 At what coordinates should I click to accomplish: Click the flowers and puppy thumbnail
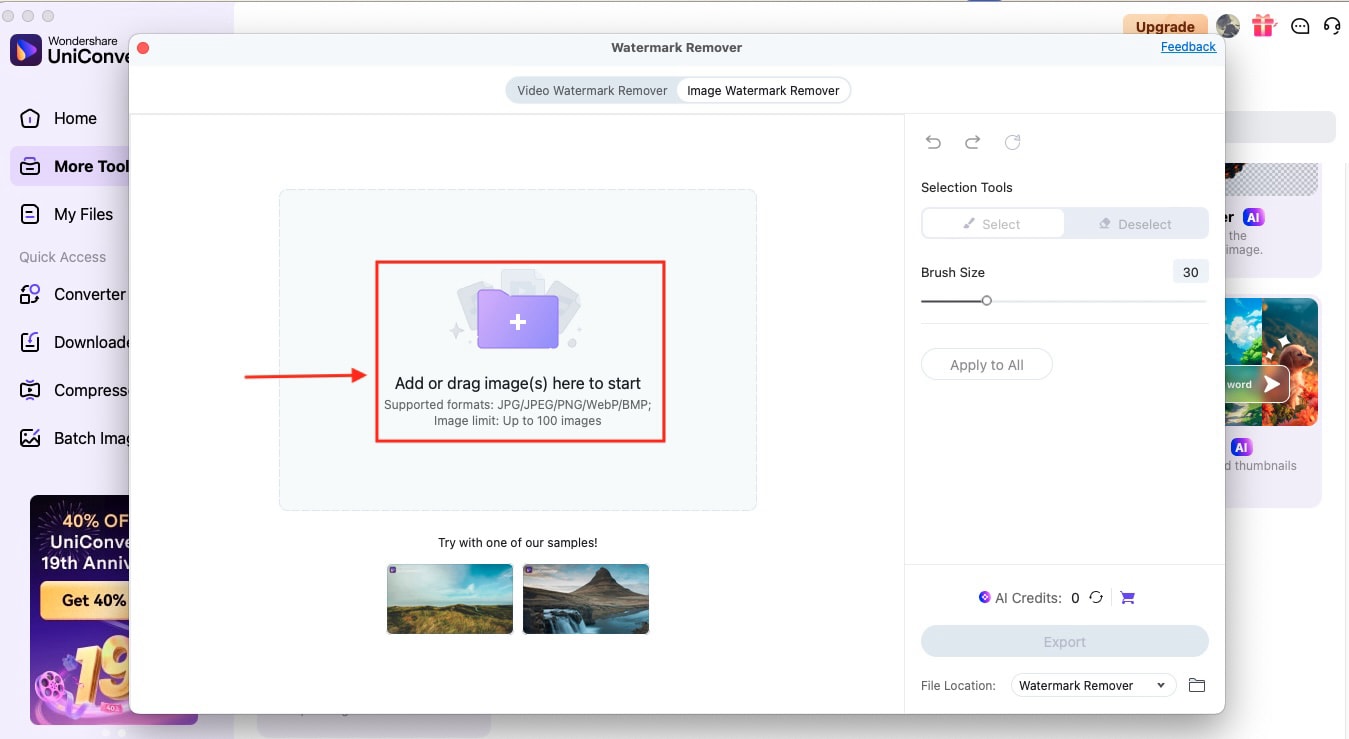pos(1272,361)
